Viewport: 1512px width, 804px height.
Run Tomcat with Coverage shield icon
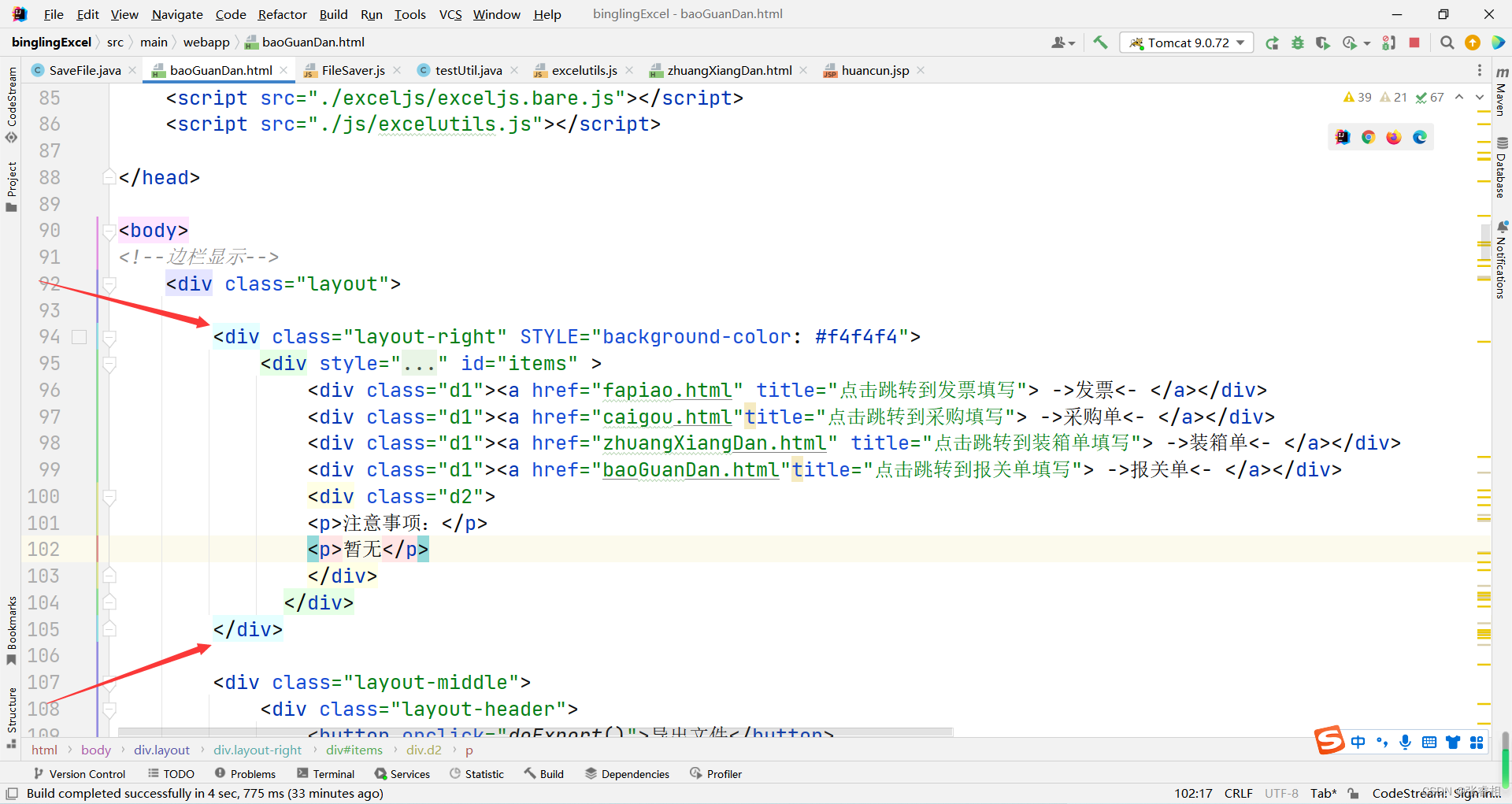click(x=1322, y=43)
